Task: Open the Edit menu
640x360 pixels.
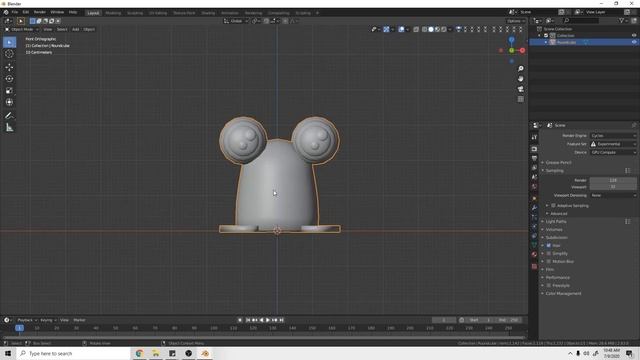Action: (26, 13)
